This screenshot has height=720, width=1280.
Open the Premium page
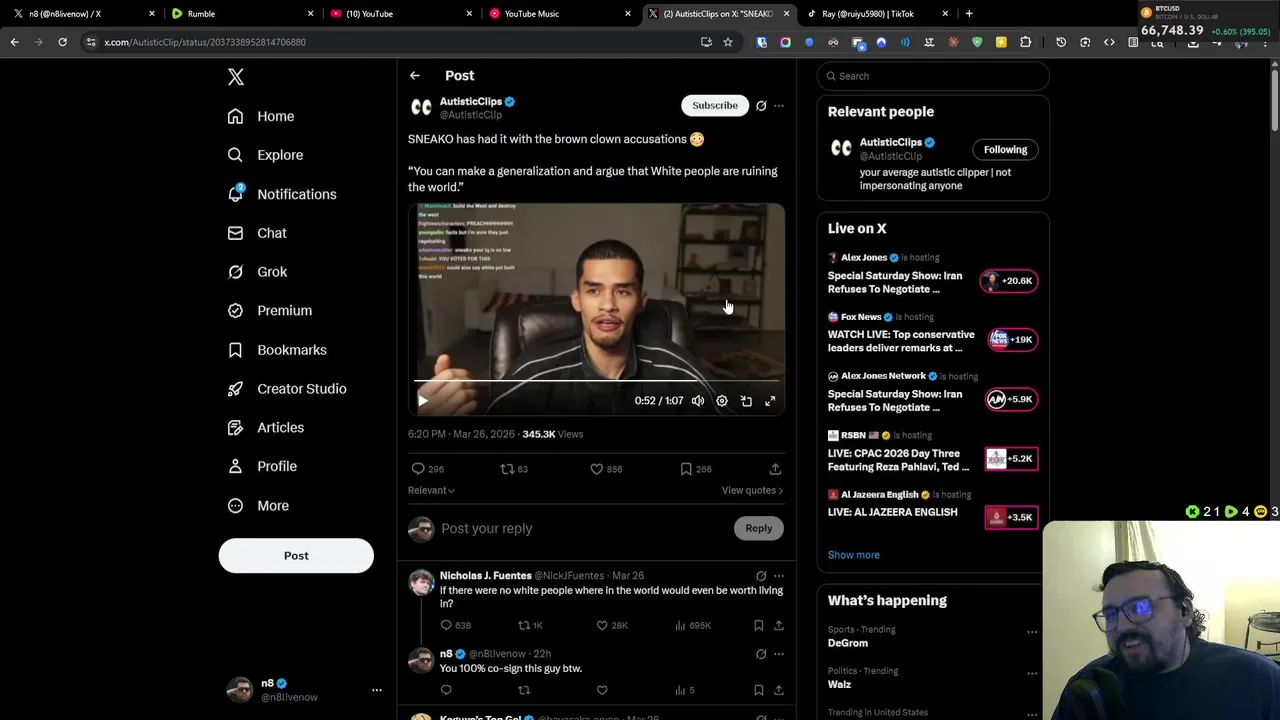269,311
